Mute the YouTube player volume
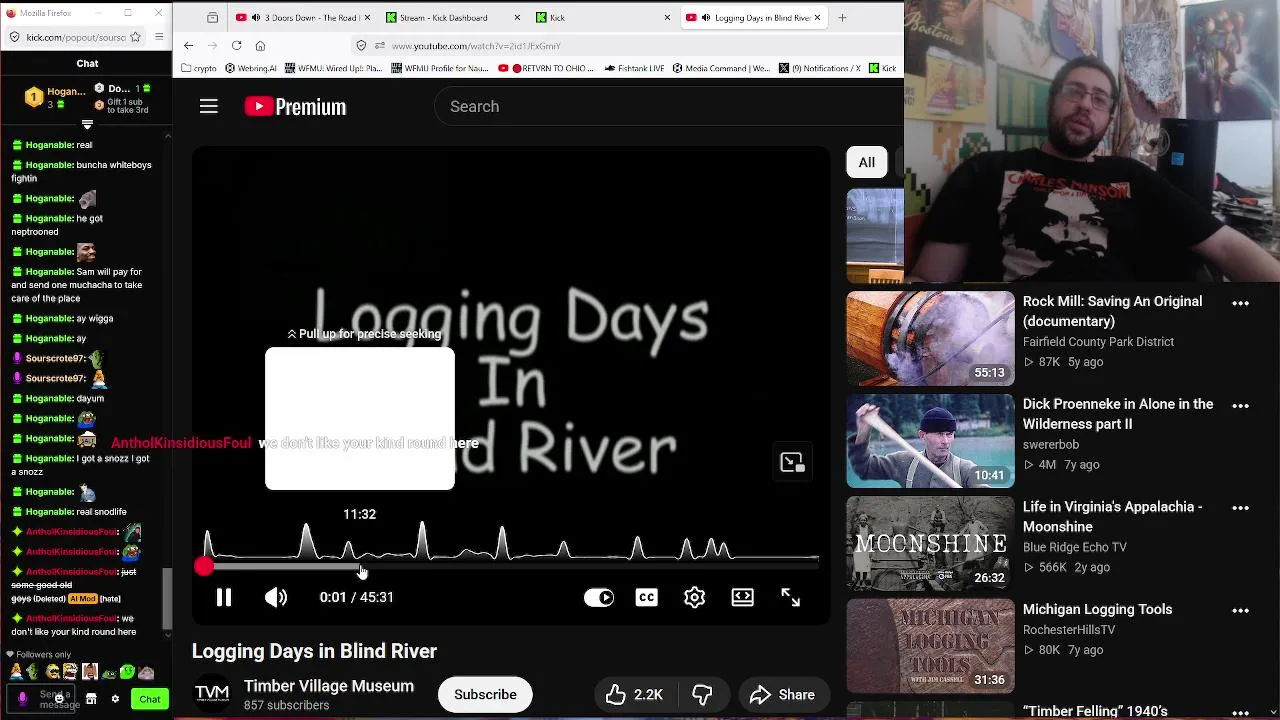Image resolution: width=1280 pixels, height=720 pixels. click(276, 597)
